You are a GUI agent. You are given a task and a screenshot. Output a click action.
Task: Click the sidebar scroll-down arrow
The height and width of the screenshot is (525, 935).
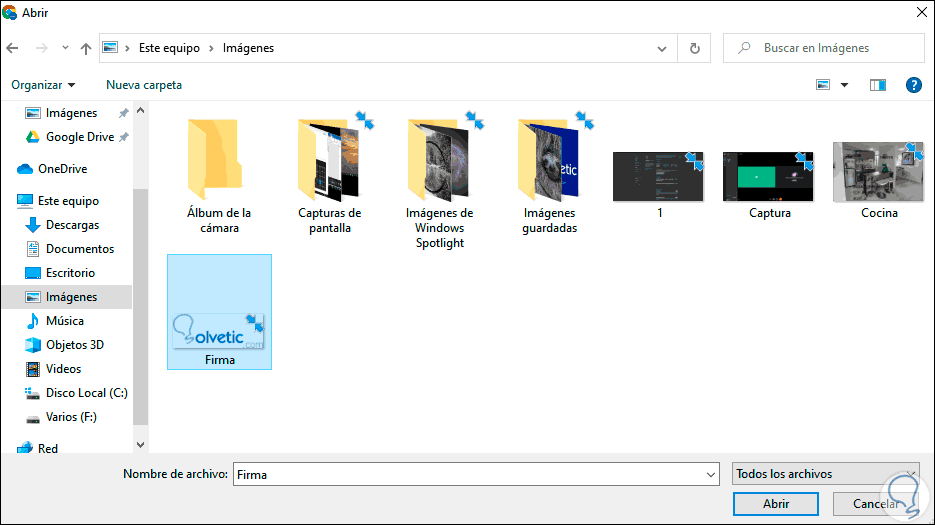click(141, 445)
